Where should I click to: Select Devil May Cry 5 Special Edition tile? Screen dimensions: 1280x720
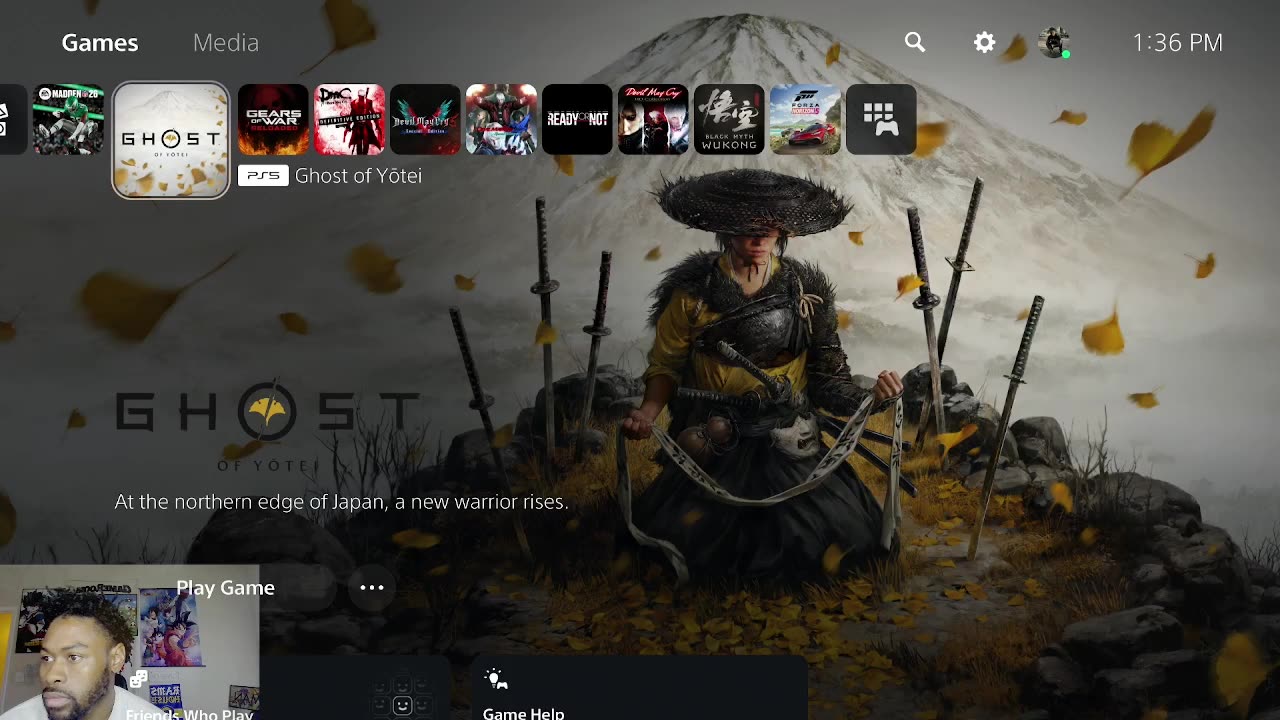point(425,120)
